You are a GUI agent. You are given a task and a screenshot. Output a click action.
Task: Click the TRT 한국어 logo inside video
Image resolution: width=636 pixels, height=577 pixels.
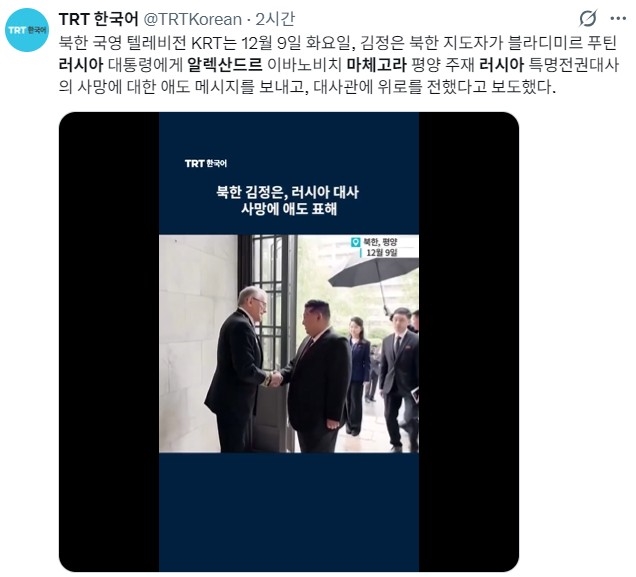coord(206,163)
